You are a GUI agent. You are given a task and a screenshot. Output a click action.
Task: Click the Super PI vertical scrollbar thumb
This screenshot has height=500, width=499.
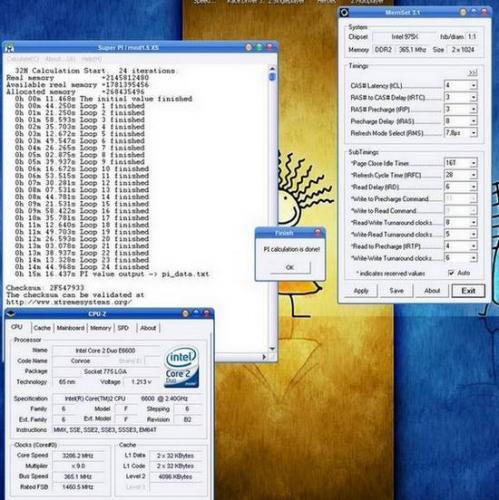tap(272, 77)
